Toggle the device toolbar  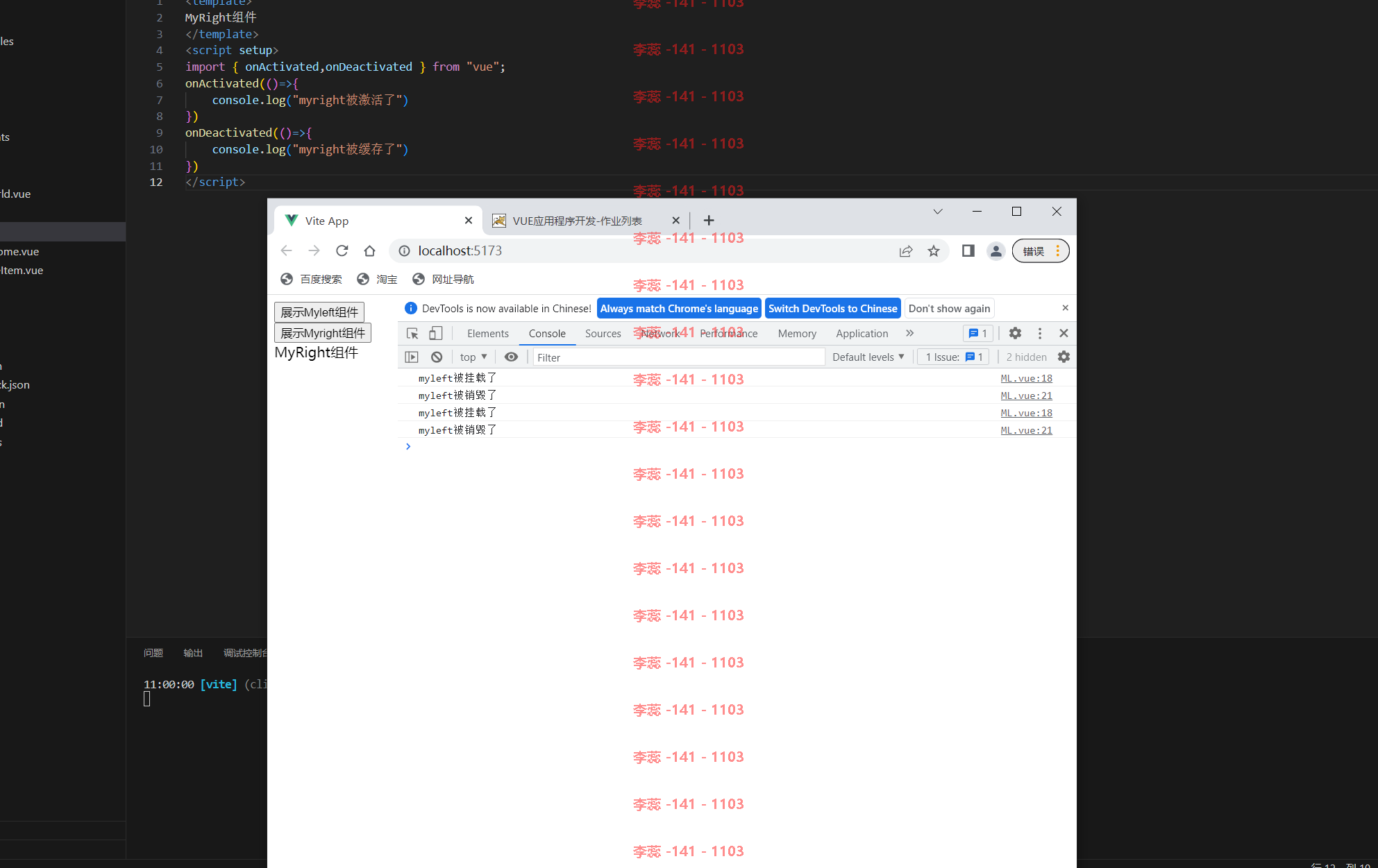[435, 334]
